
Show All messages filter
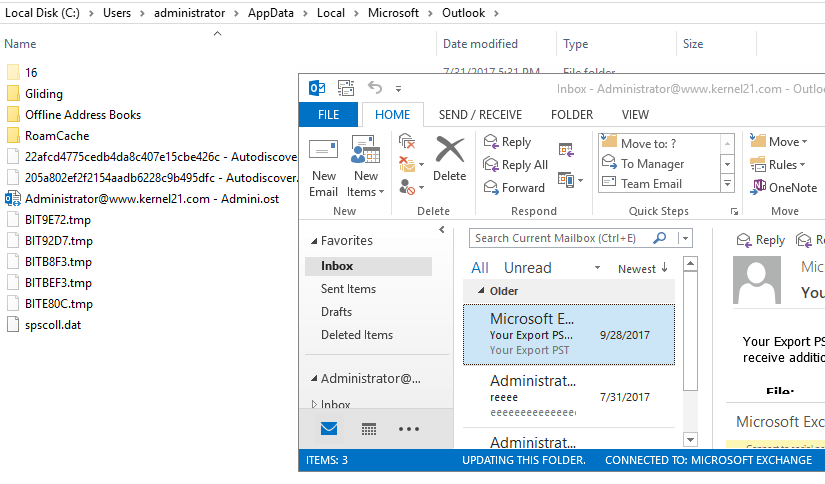point(480,268)
